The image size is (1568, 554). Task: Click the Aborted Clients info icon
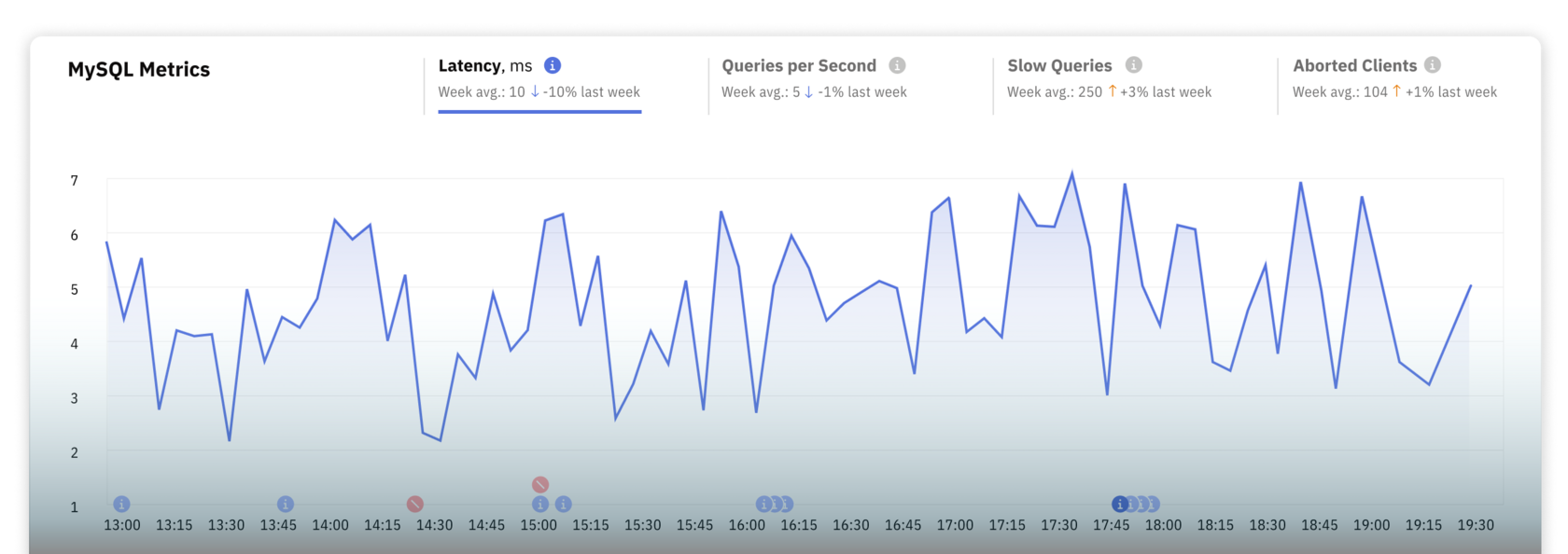point(1433,65)
